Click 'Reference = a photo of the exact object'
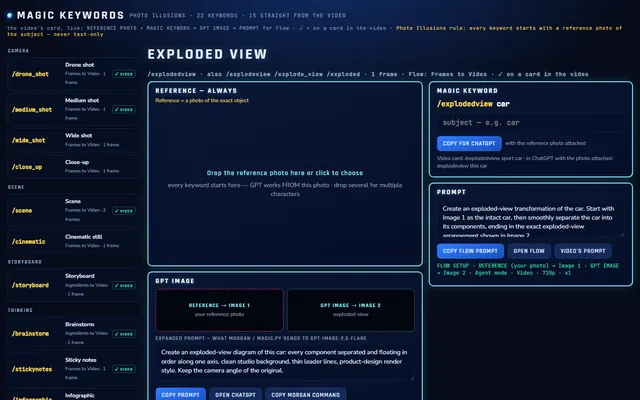Image resolution: width=640 pixels, height=400 pixels. 202,100
